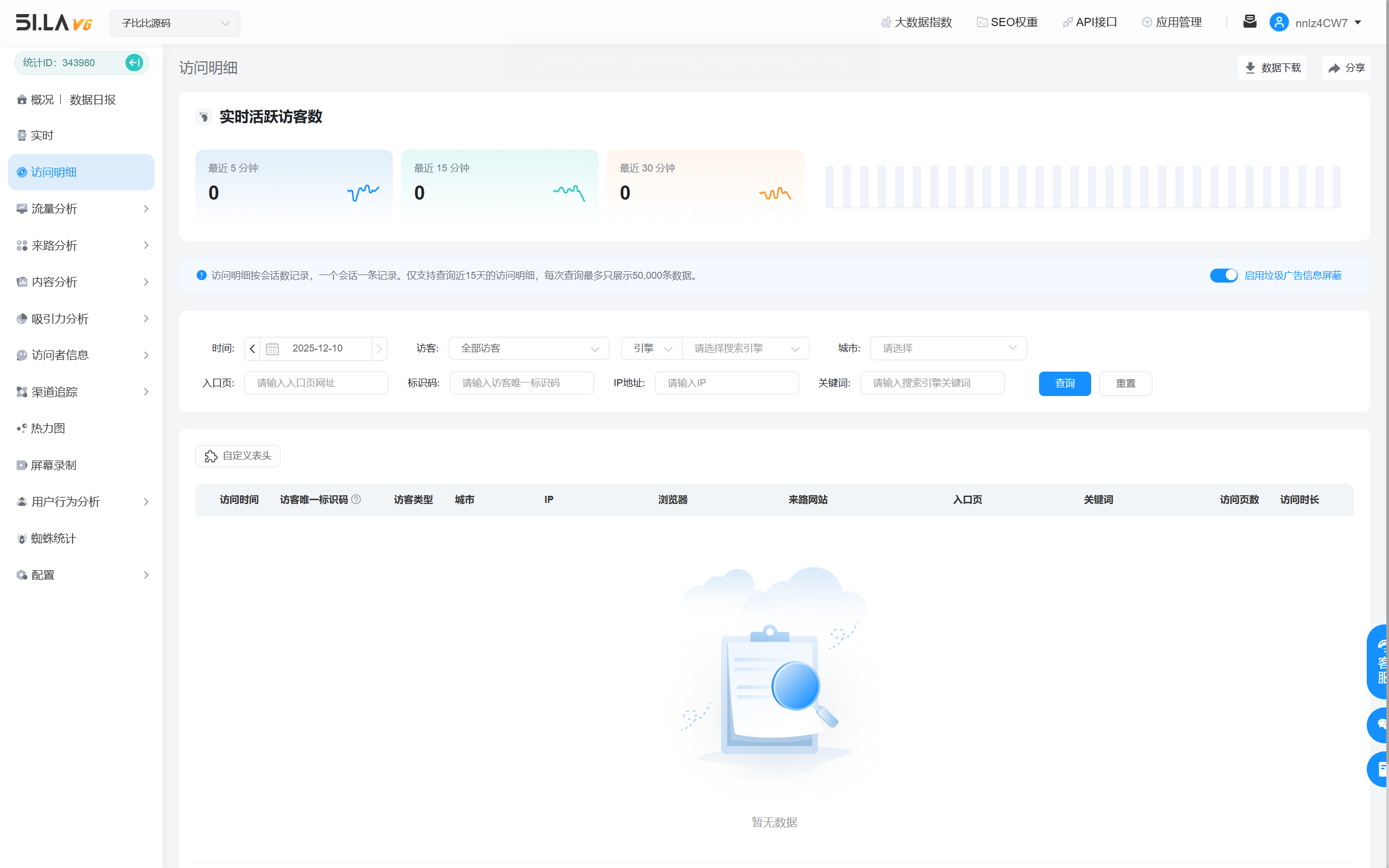
Task: Click the user avatar icon
Action: point(1279,22)
